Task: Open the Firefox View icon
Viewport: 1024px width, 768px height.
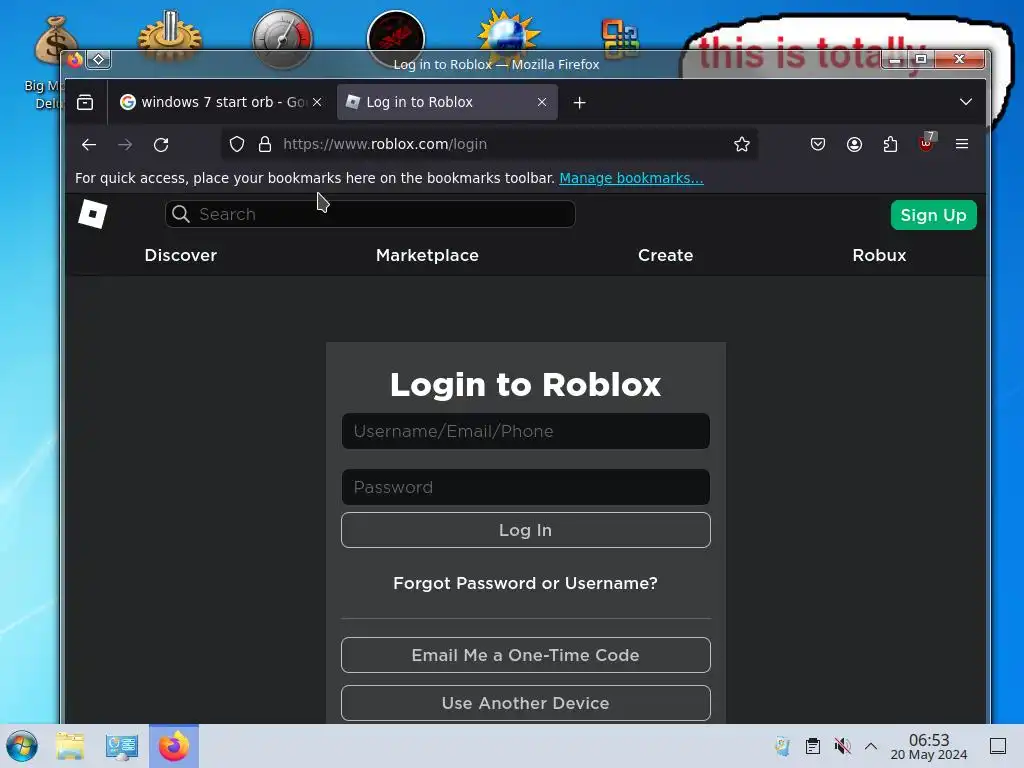Action: tap(85, 103)
